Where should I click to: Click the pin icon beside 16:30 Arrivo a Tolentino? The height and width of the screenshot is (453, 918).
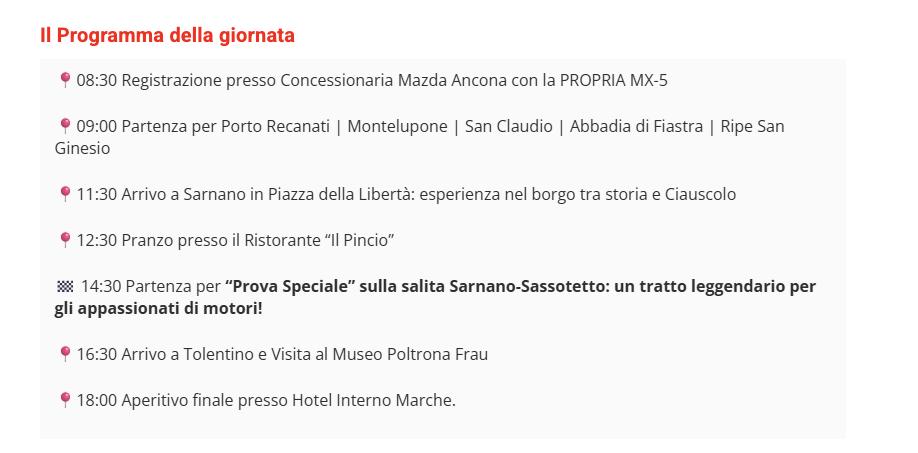coord(65,354)
